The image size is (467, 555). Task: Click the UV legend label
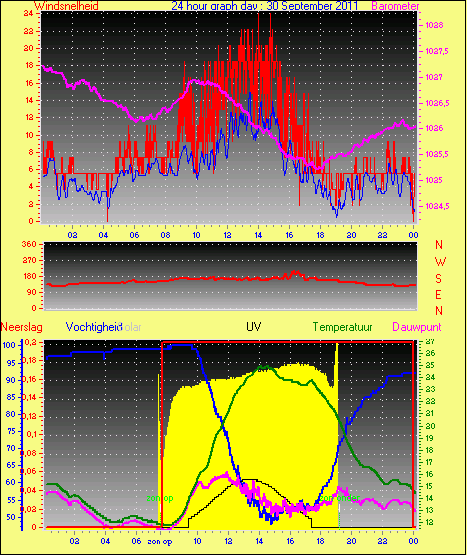(x=254, y=327)
